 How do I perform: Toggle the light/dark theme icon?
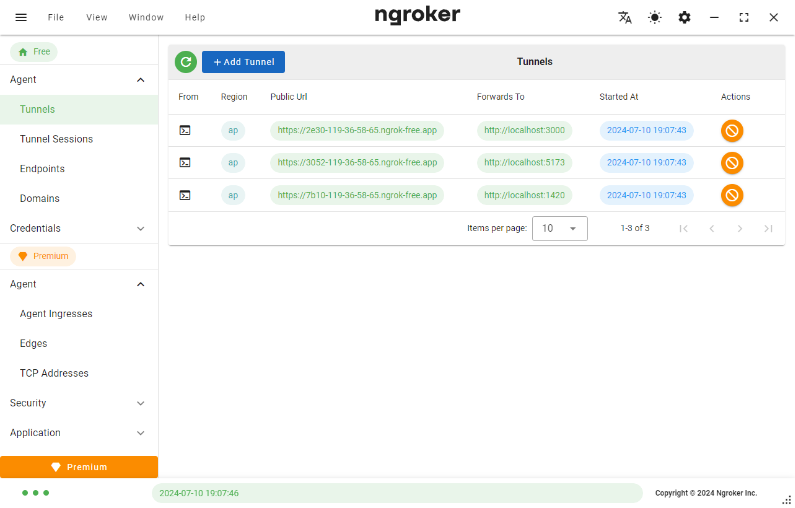tap(655, 17)
